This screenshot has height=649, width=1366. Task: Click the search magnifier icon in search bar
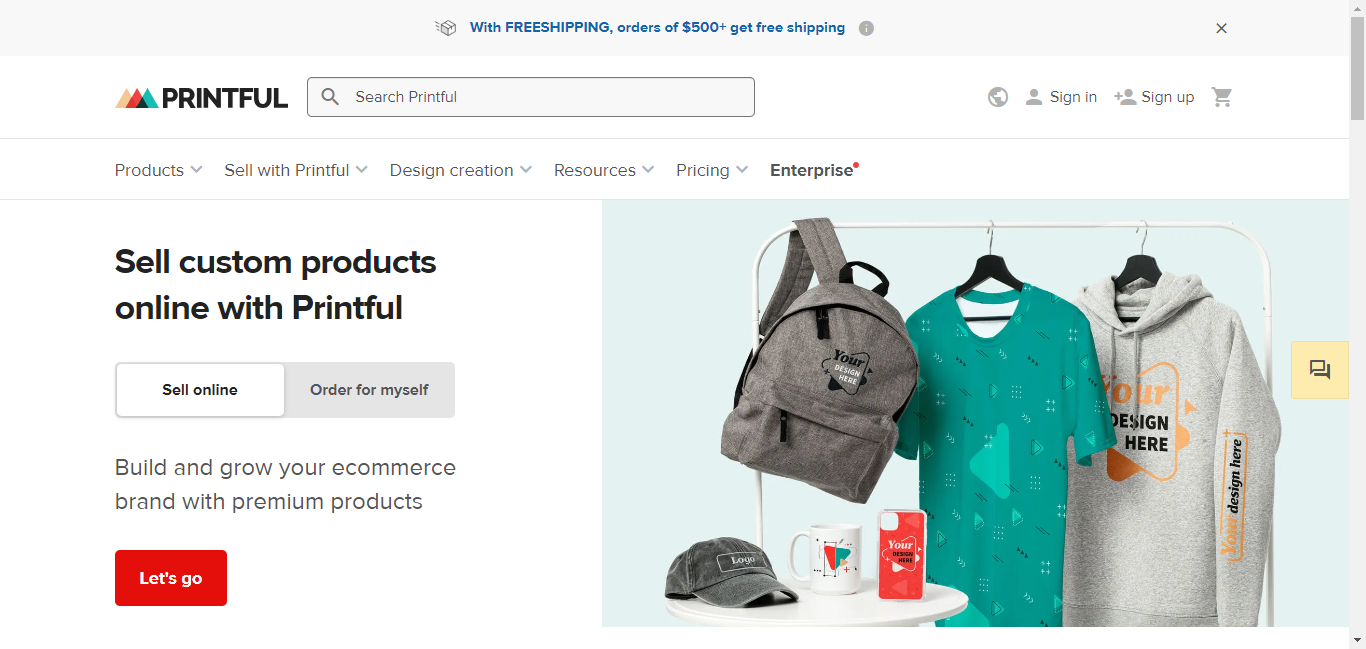click(x=331, y=96)
